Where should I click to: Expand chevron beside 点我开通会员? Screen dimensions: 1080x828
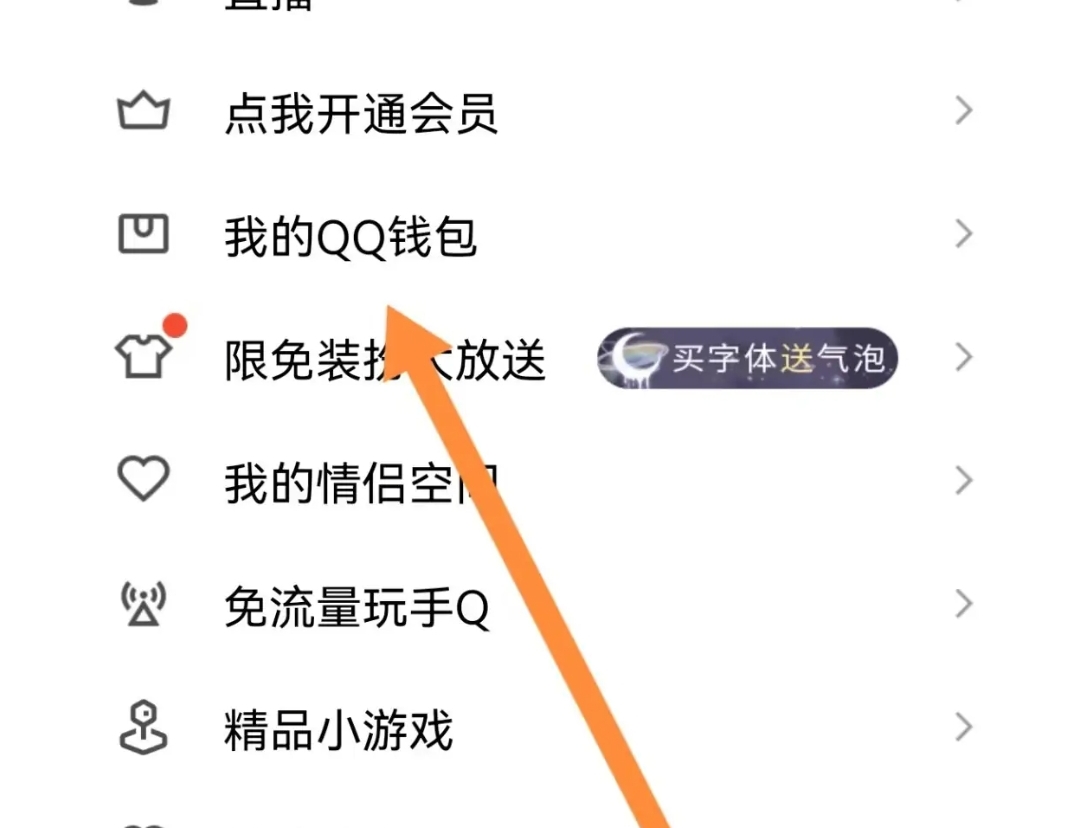964,111
